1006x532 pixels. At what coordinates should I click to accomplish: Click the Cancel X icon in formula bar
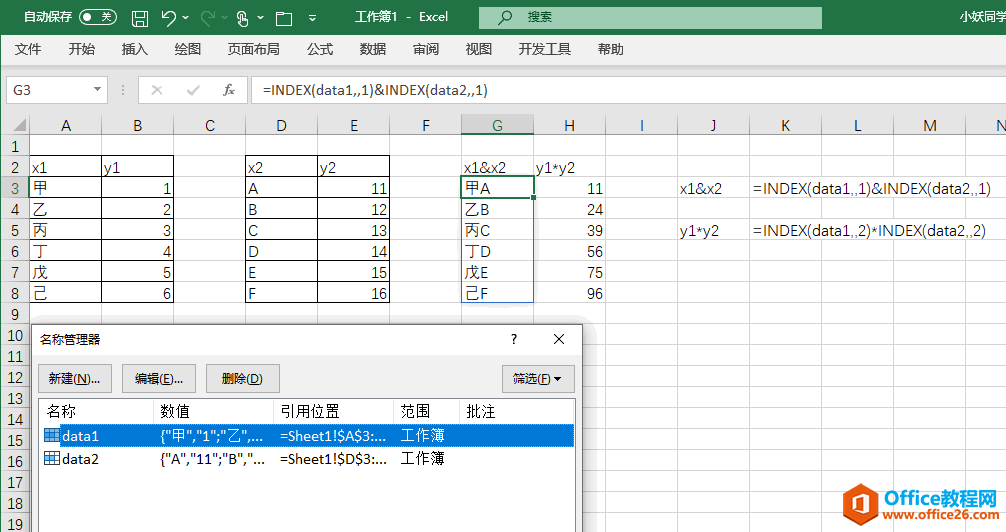157,90
